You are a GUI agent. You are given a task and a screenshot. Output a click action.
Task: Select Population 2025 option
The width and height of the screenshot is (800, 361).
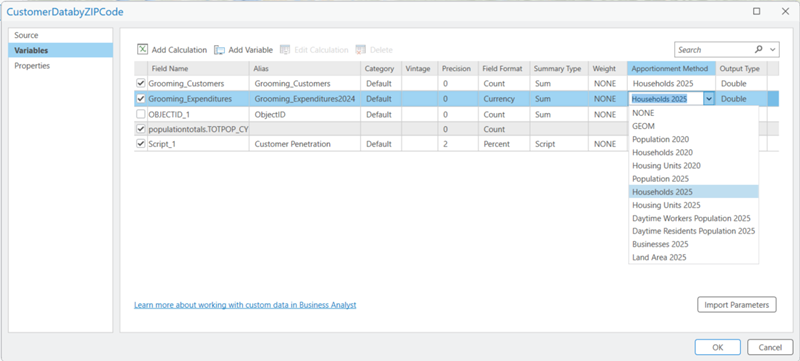tap(693, 179)
